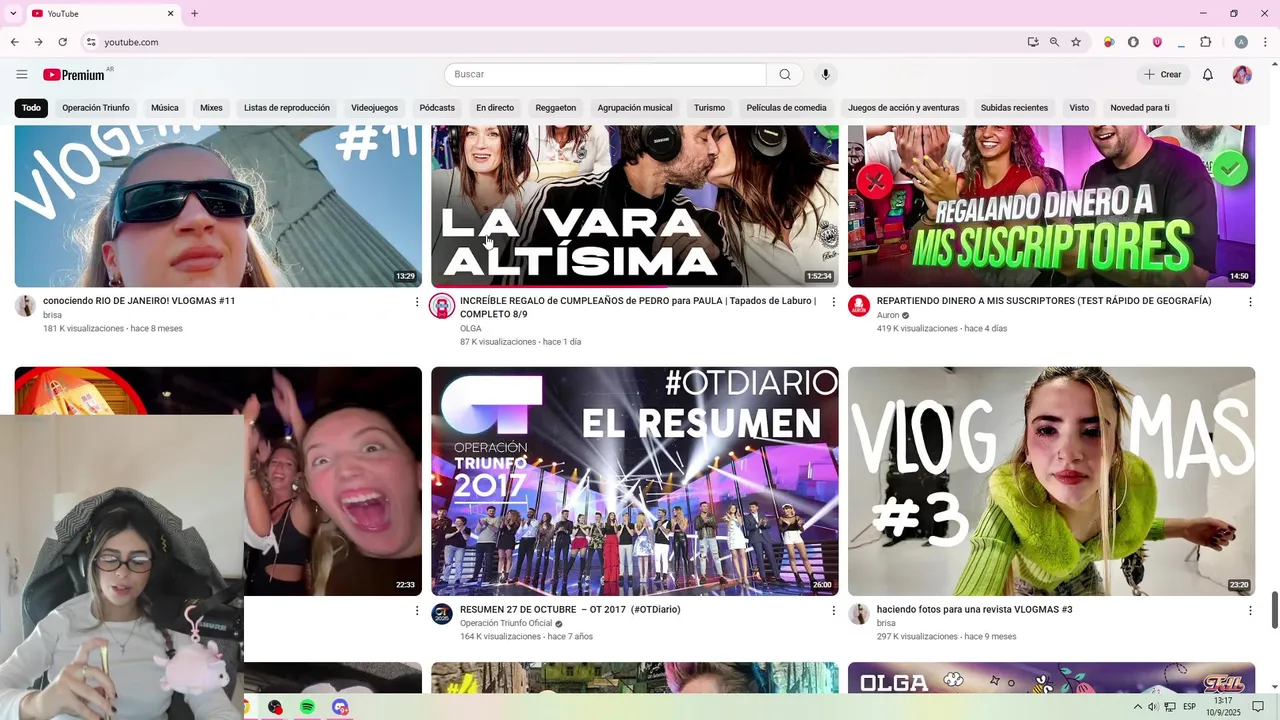The width and height of the screenshot is (1280, 720).
Task: Click install app icon in address bar
Action: click(1032, 42)
